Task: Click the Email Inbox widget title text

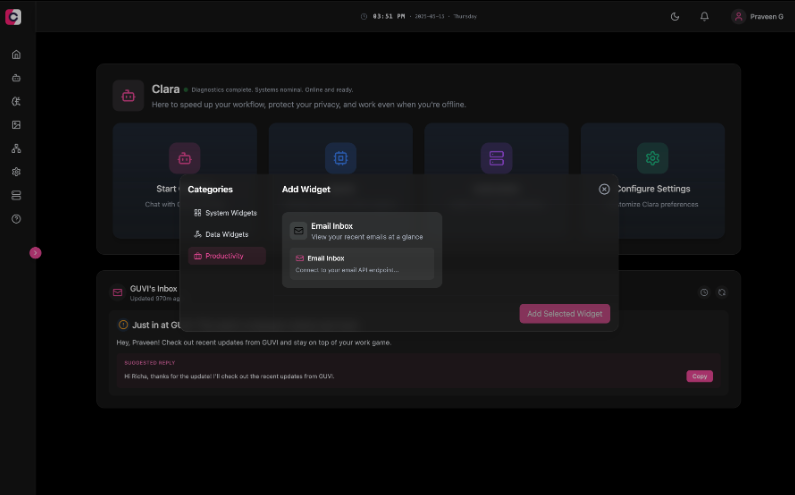Action: (332, 226)
